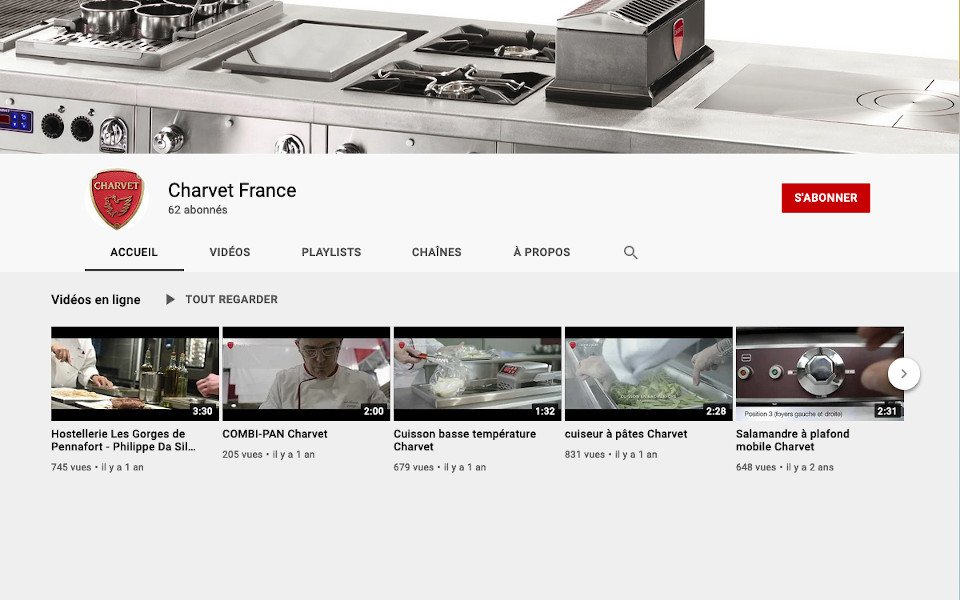Open the À PROPOS tab
Image resolution: width=960 pixels, height=600 pixels.
pos(542,252)
